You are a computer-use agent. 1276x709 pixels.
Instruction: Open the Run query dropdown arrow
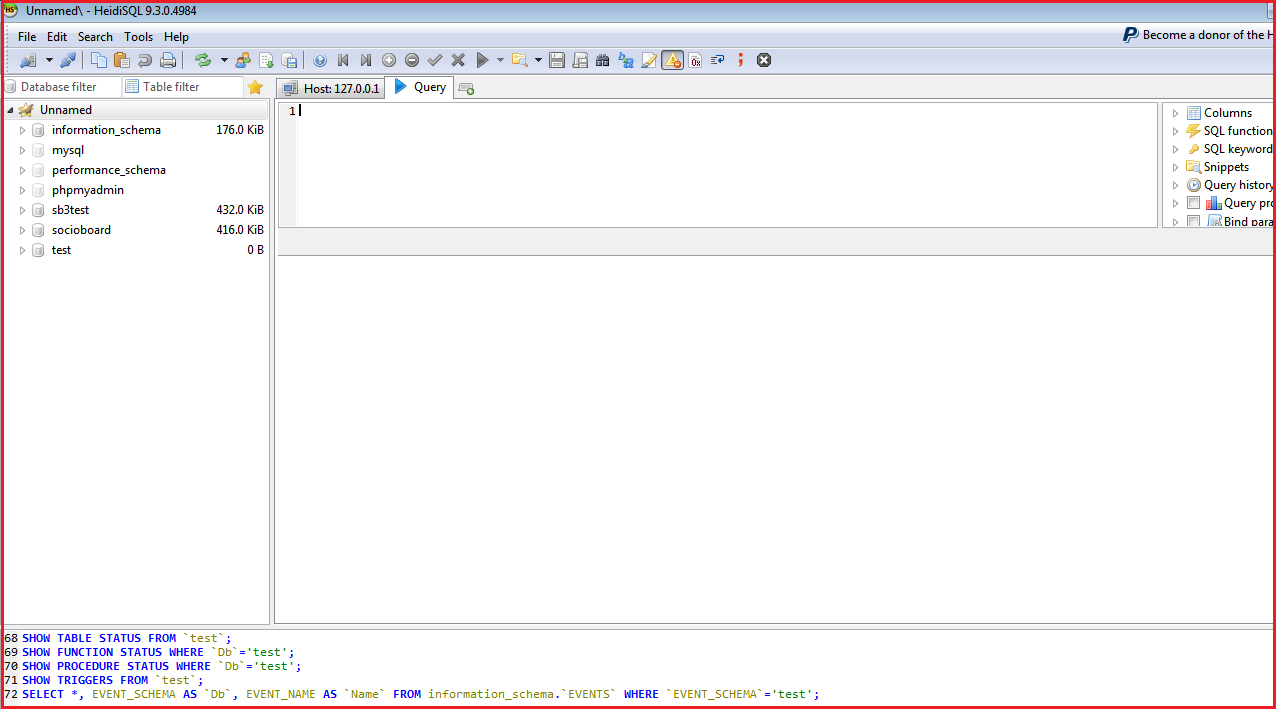click(x=500, y=60)
